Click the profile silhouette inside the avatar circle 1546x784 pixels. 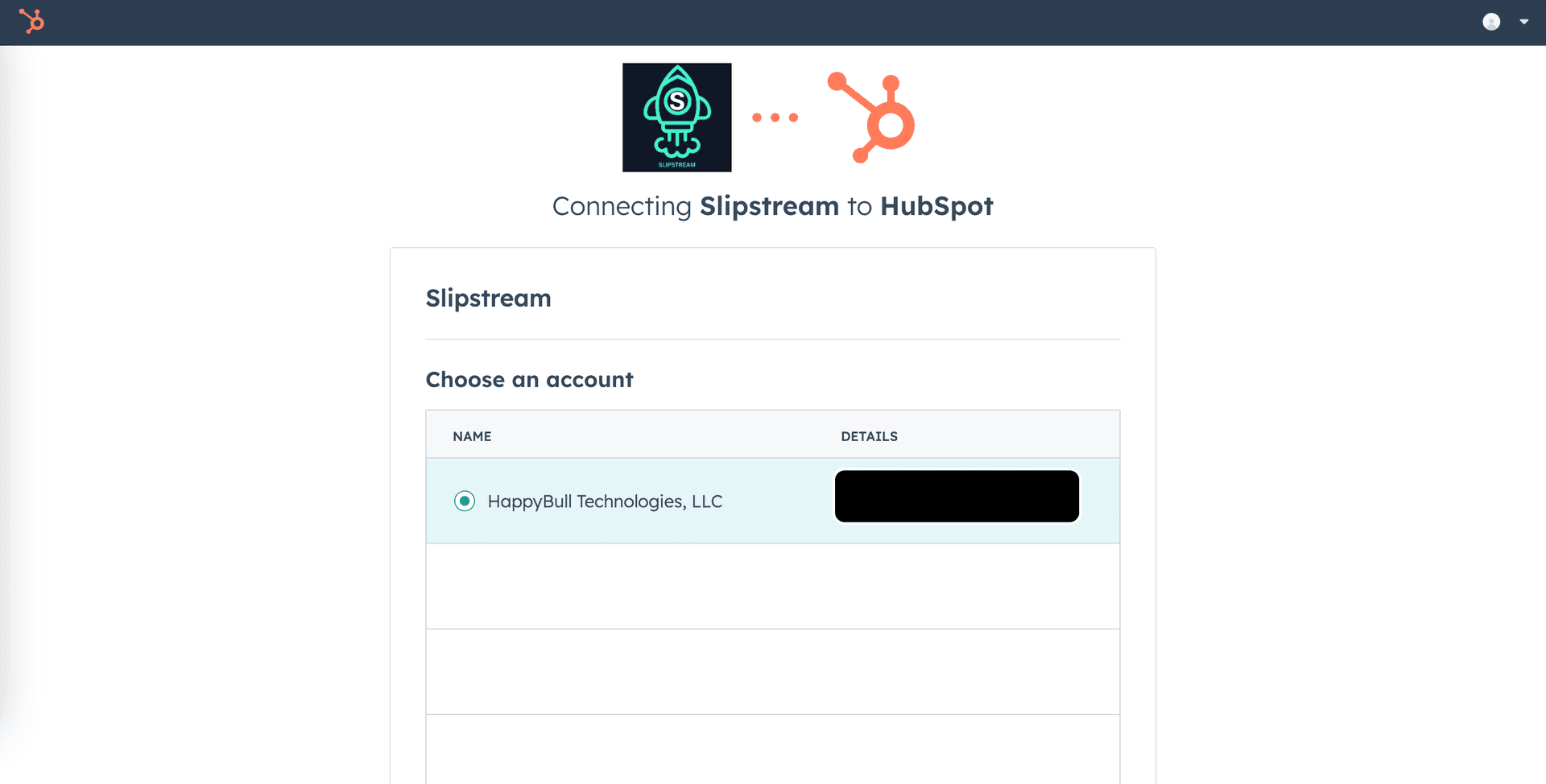1492,22
